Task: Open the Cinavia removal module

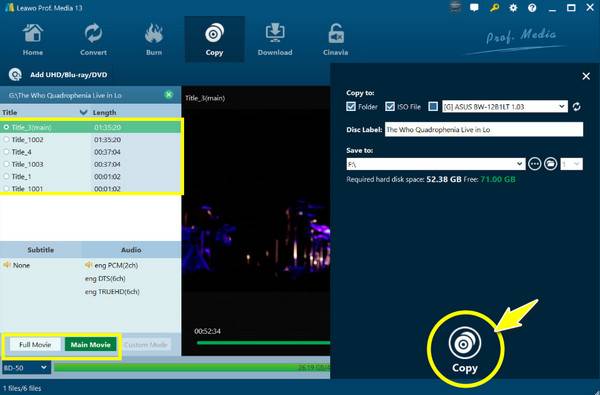Action: pos(336,40)
